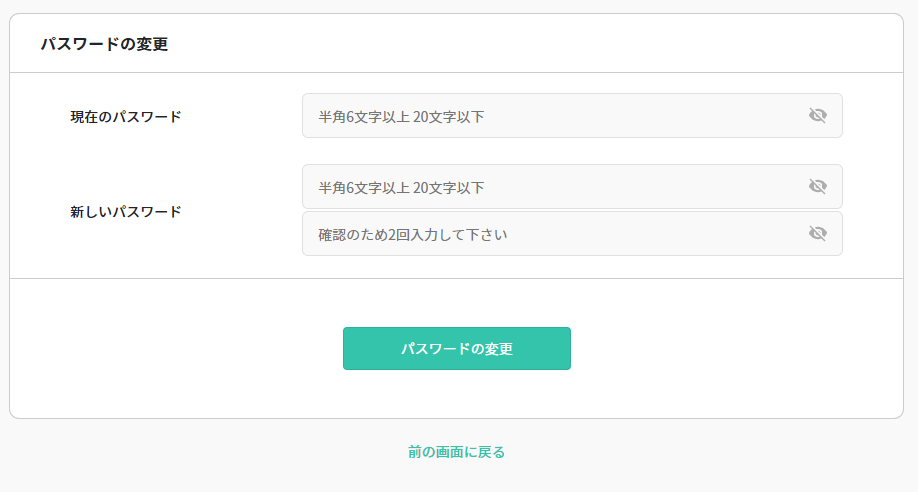
Task: Click the 現在のパスワード label
Action: click(126, 117)
